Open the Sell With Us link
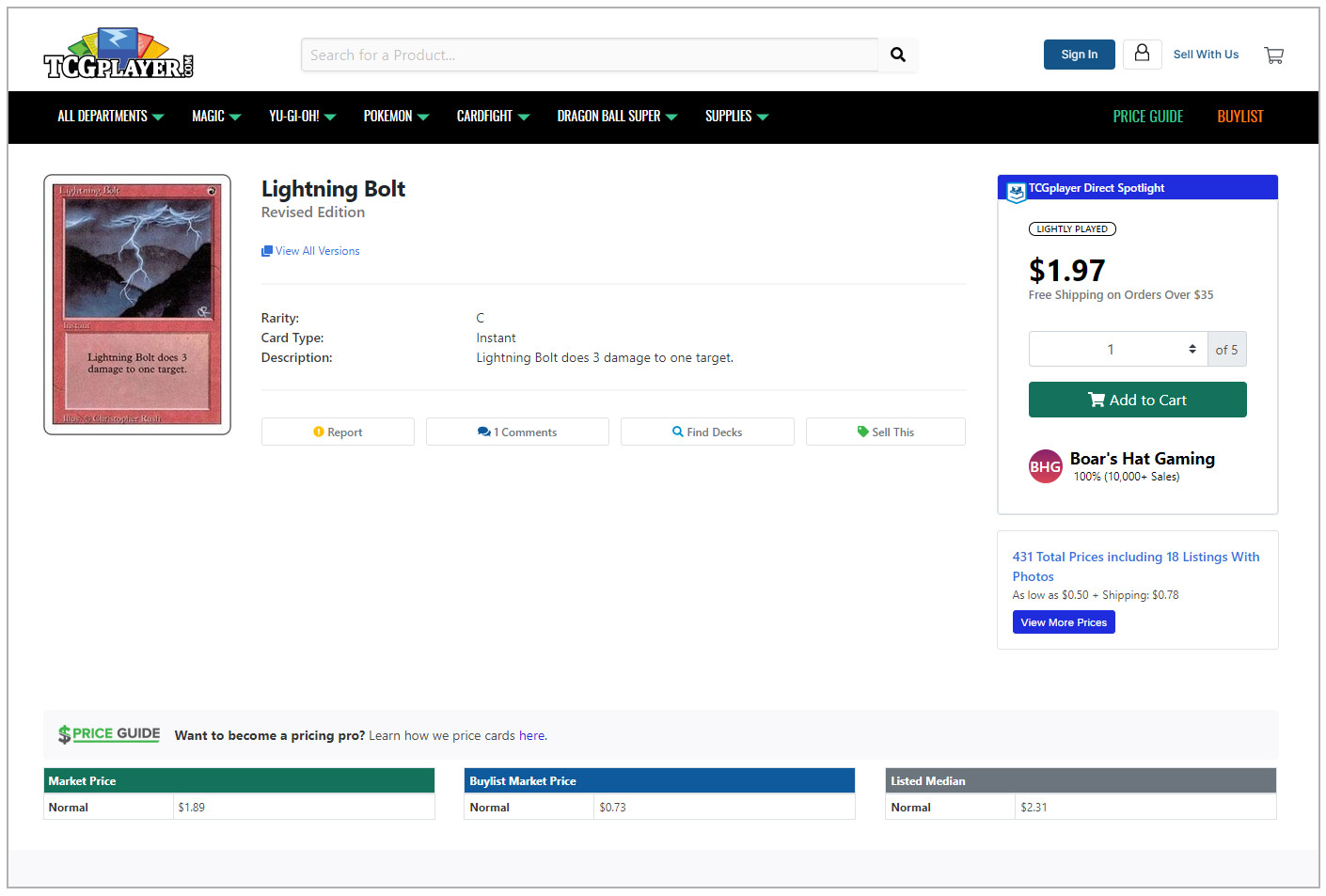 tap(1206, 55)
